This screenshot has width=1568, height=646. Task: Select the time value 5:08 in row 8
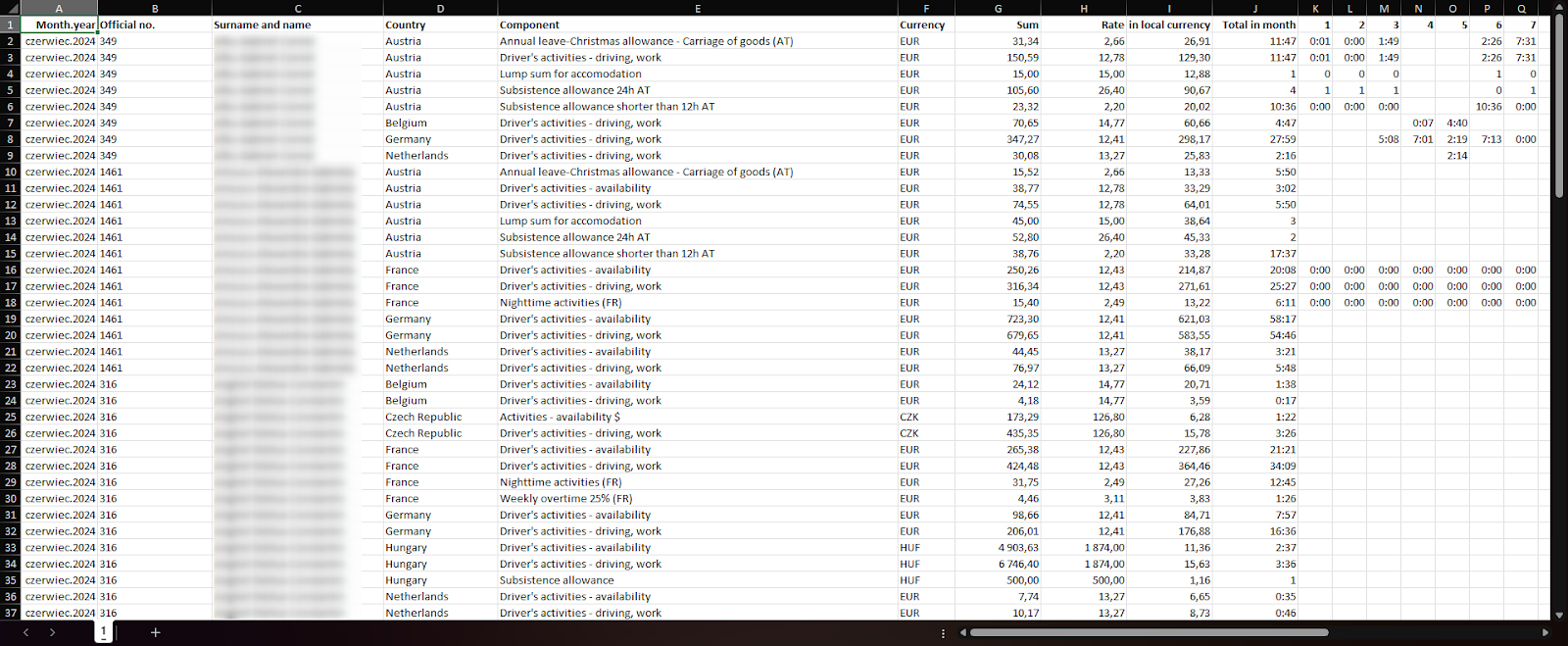click(1384, 139)
